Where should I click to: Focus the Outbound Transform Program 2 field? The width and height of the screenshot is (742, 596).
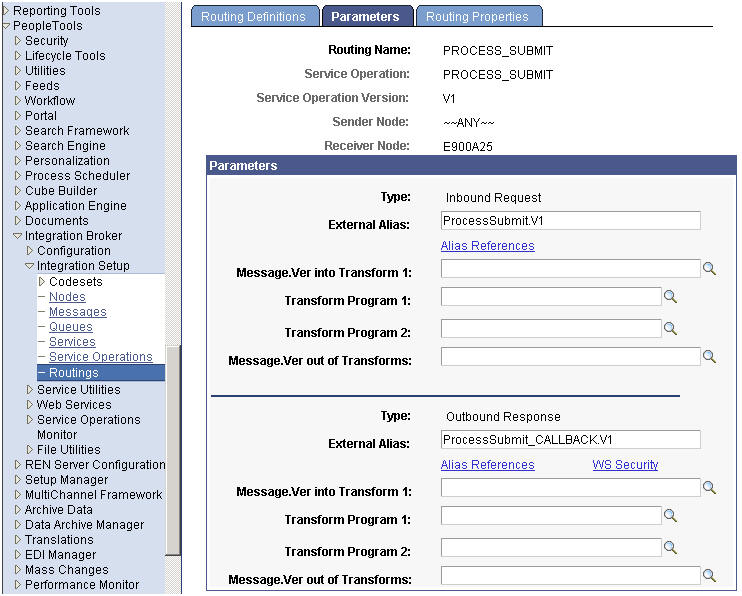click(551, 548)
